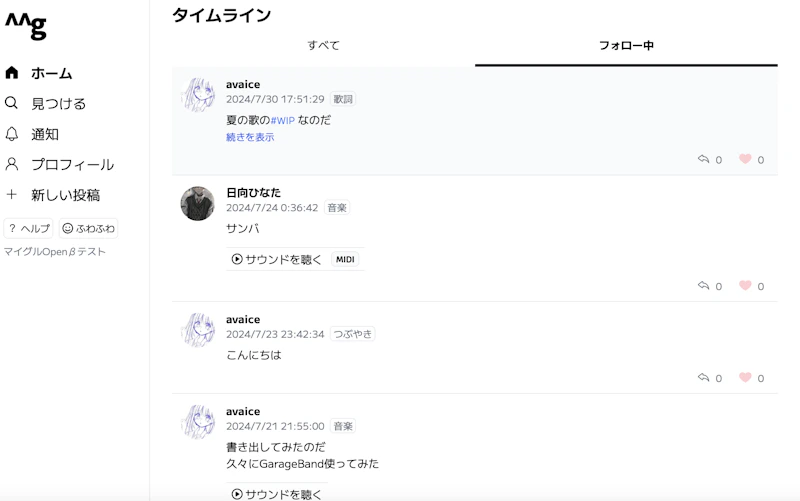Like the 日向ひなた samba post
The width and height of the screenshot is (800, 501).
click(x=745, y=286)
